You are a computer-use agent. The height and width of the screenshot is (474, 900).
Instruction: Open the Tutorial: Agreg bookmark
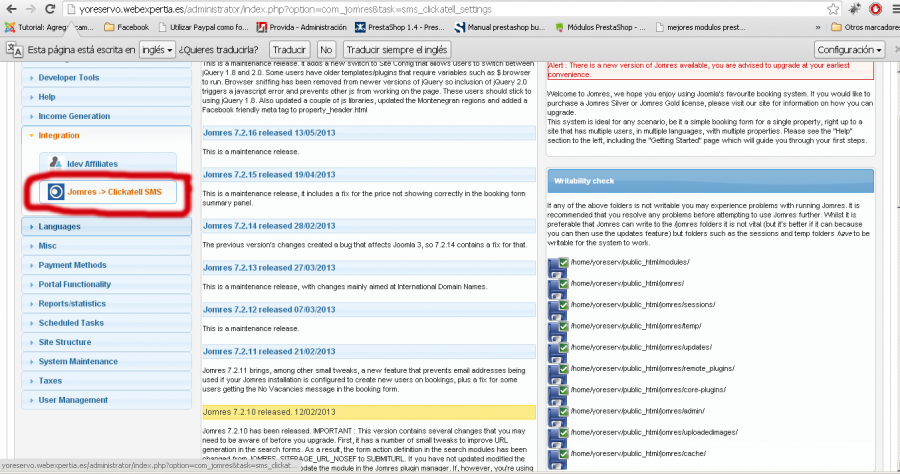(49, 27)
